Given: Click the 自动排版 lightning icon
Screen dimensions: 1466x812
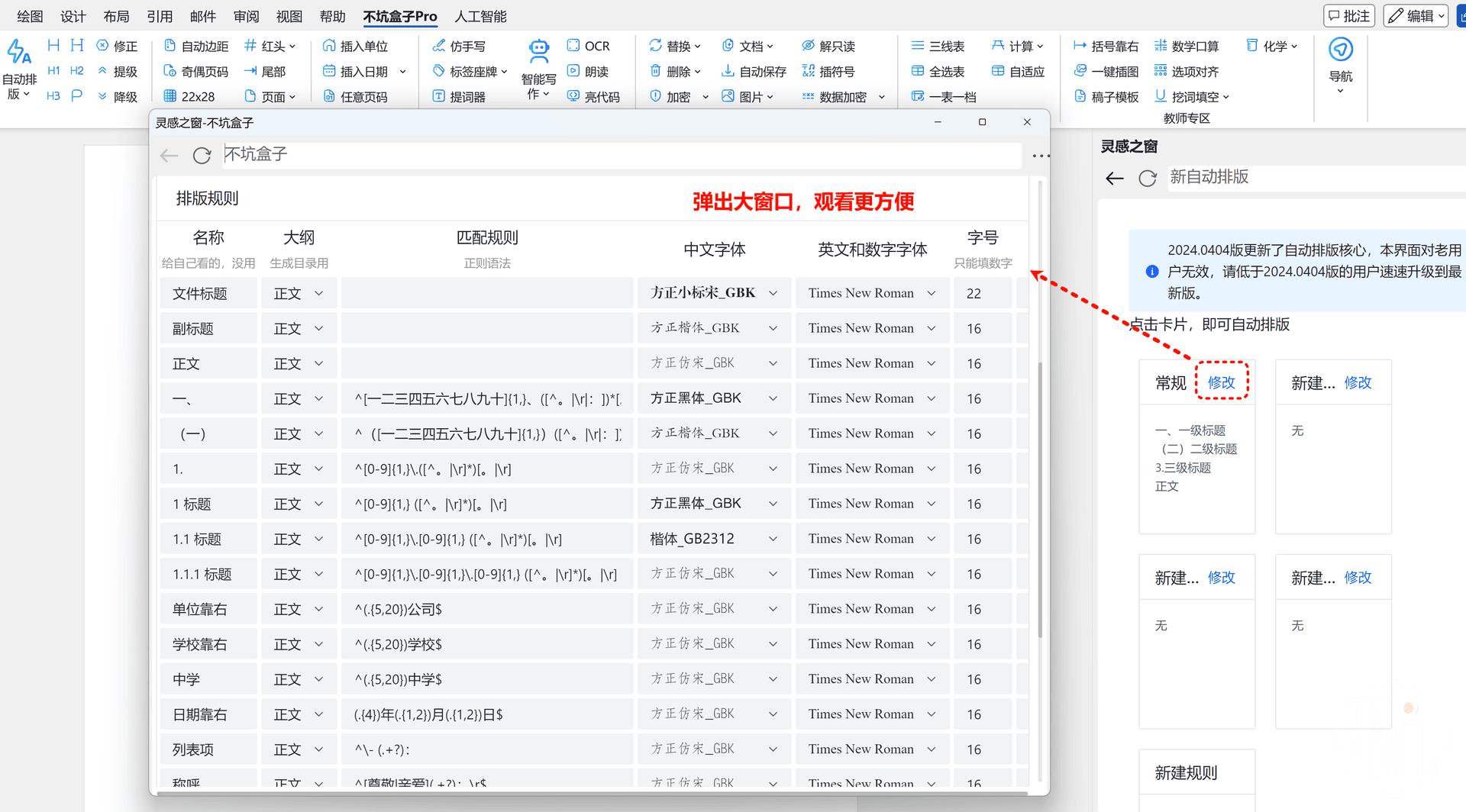Looking at the screenshot, I should point(19,53).
